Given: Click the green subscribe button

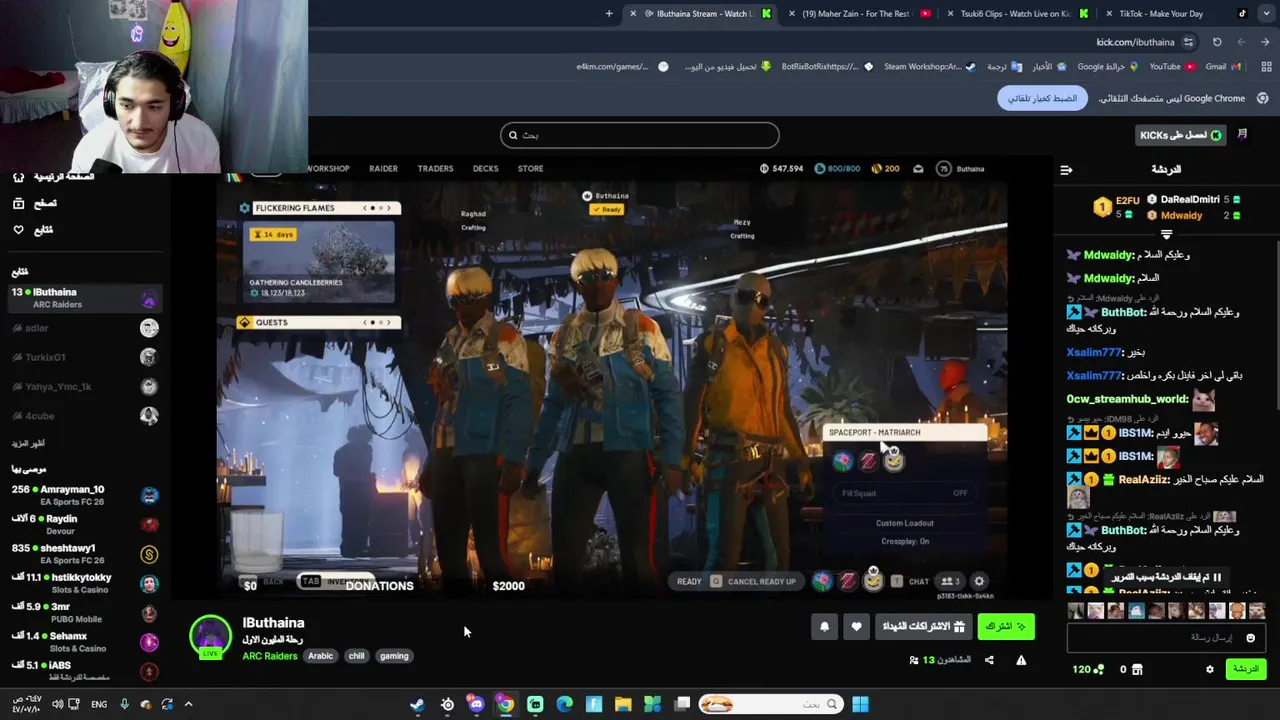Looking at the screenshot, I should click(x=1006, y=627).
